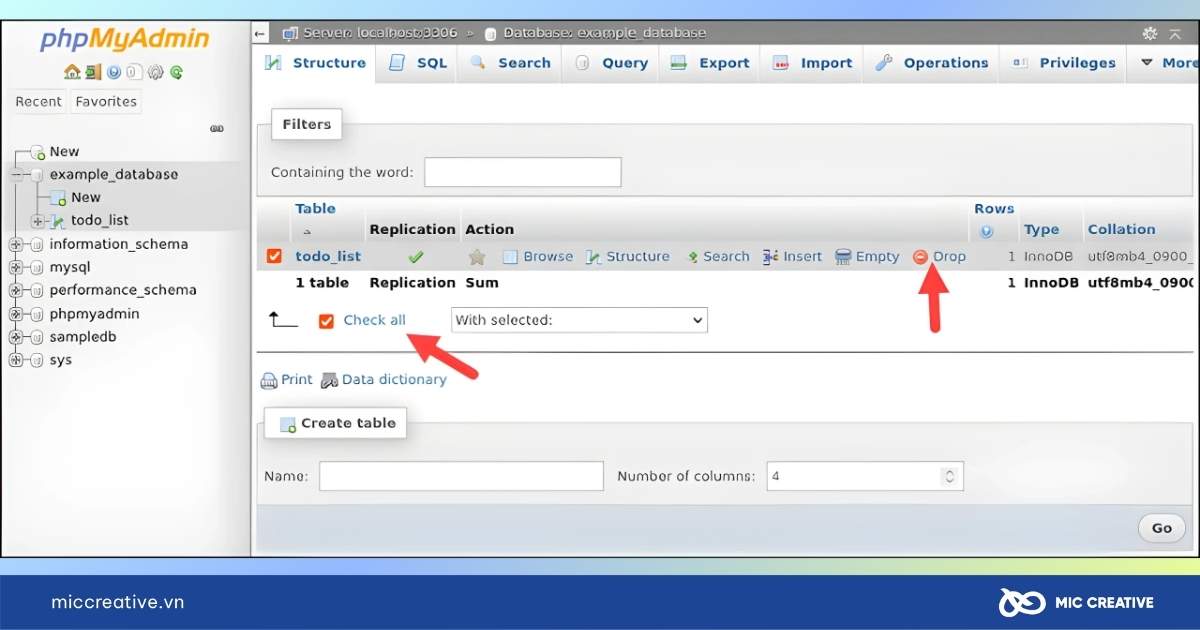Open the Operations tab
Viewport: 1200px width, 630px height.
coord(932,63)
